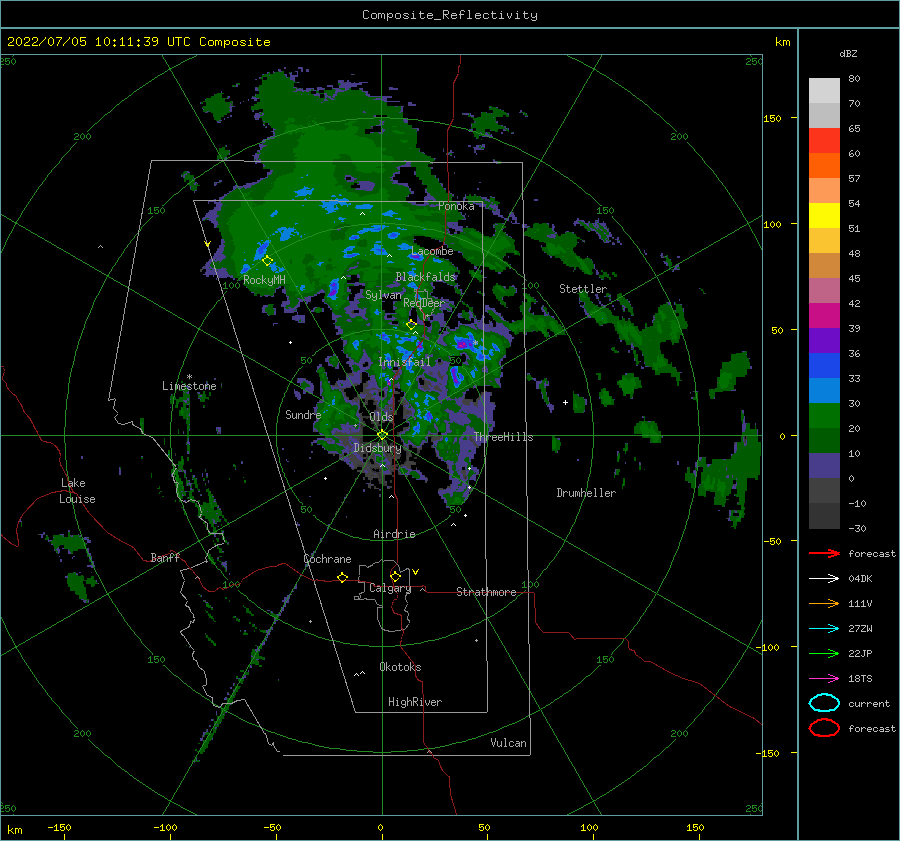
Task: Click the dBZ legend heading
Action: pos(848,54)
